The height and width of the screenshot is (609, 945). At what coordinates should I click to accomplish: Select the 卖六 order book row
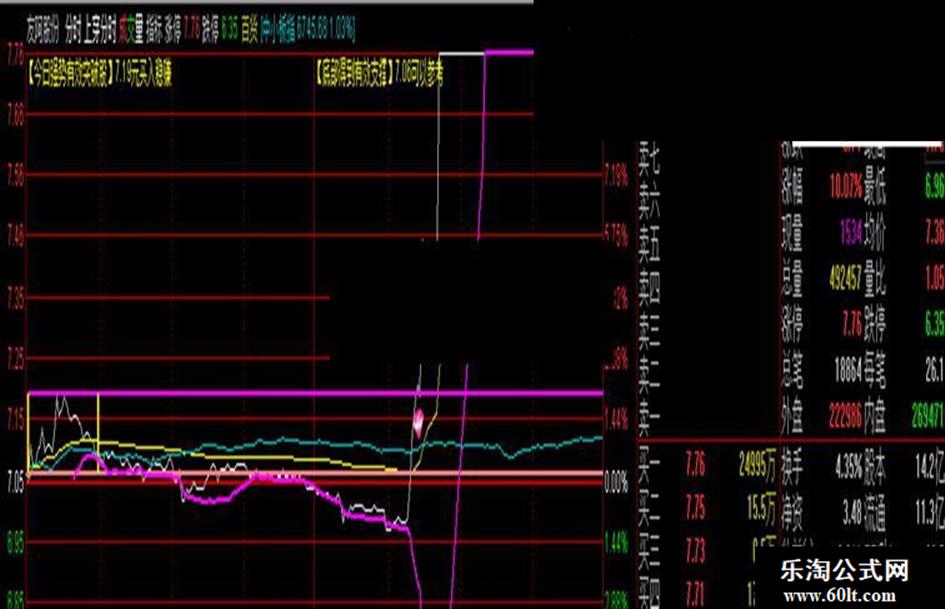pyautogui.click(x=649, y=201)
